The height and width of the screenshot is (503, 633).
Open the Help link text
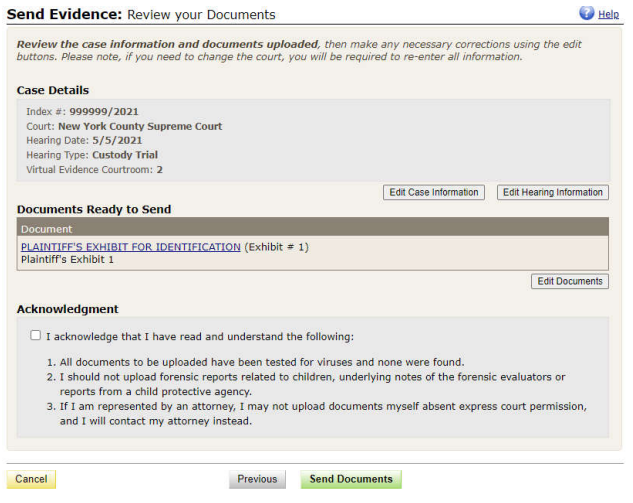click(608, 15)
